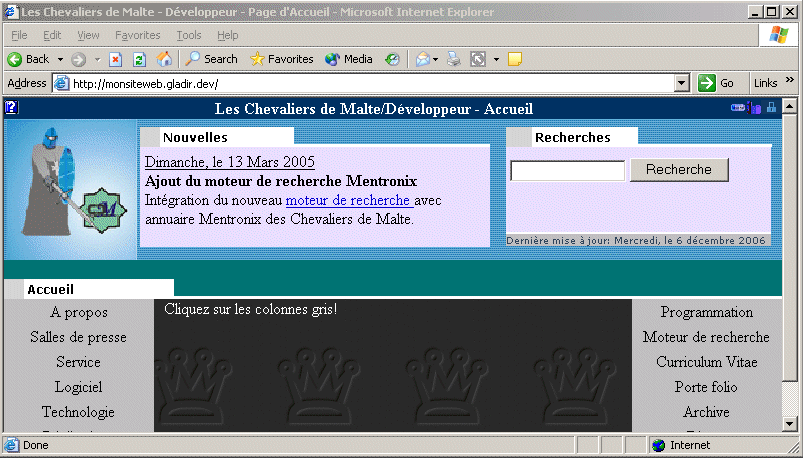This screenshot has width=803, height=458.
Task: Click the IE Back button
Action: [x=28, y=59]
